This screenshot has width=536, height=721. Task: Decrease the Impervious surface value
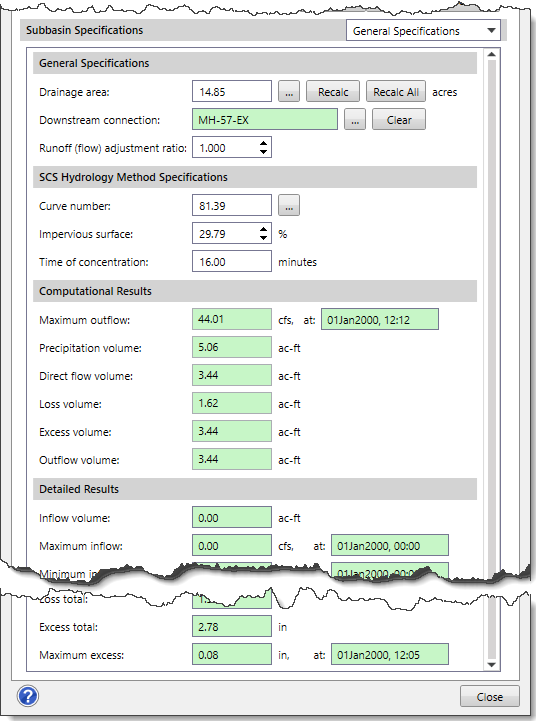[x=263, y=238]
